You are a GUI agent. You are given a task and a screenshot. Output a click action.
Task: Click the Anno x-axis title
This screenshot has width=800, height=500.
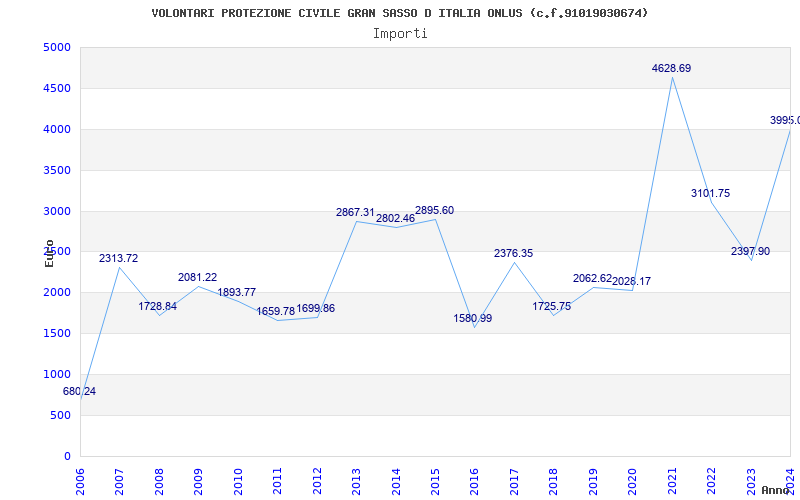pyautogui.click(x=776, y=490)
